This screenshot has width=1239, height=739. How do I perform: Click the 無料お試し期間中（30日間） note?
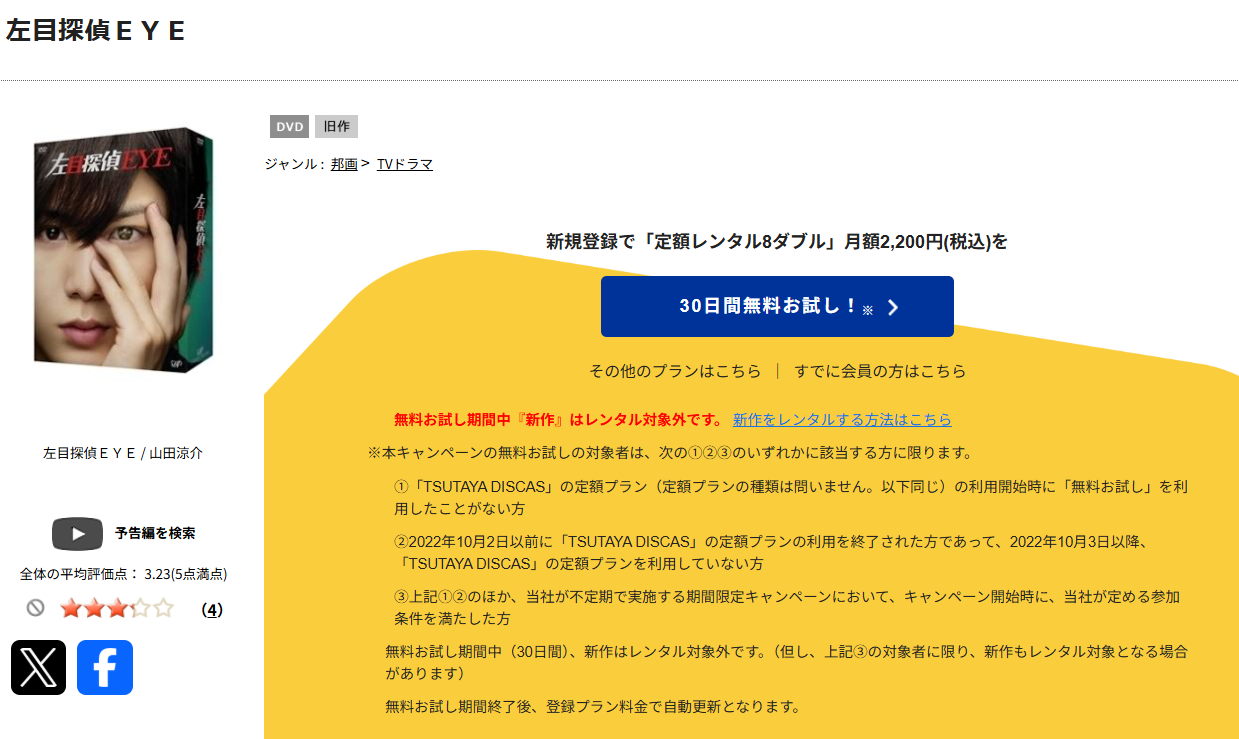pyautogui.click(x=787, y=662)
